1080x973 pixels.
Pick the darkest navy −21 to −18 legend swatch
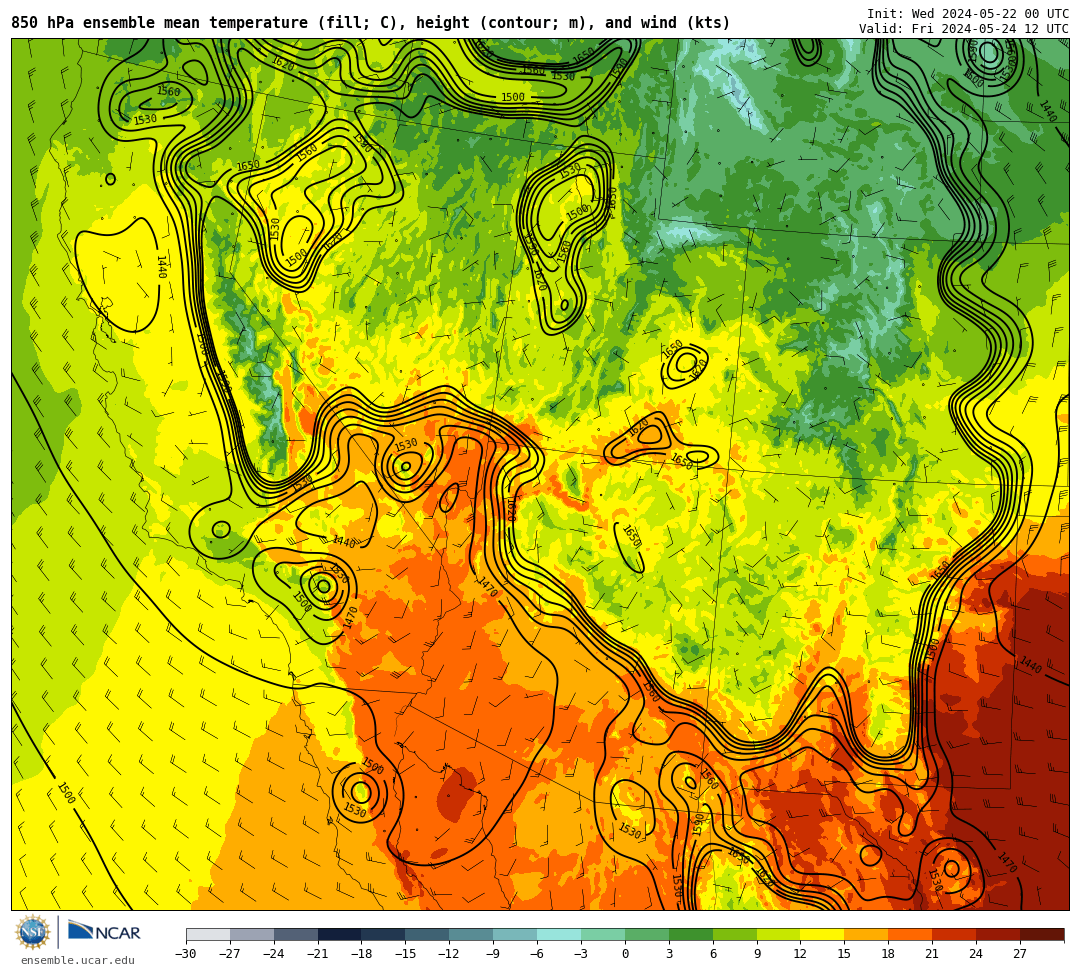tap(340, 934)
